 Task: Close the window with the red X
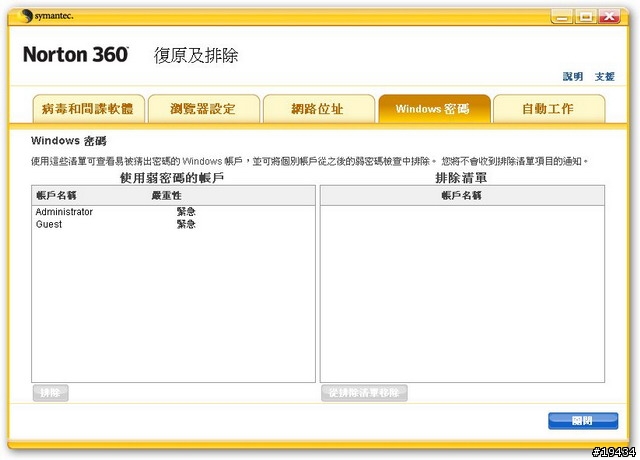point(609,16)
